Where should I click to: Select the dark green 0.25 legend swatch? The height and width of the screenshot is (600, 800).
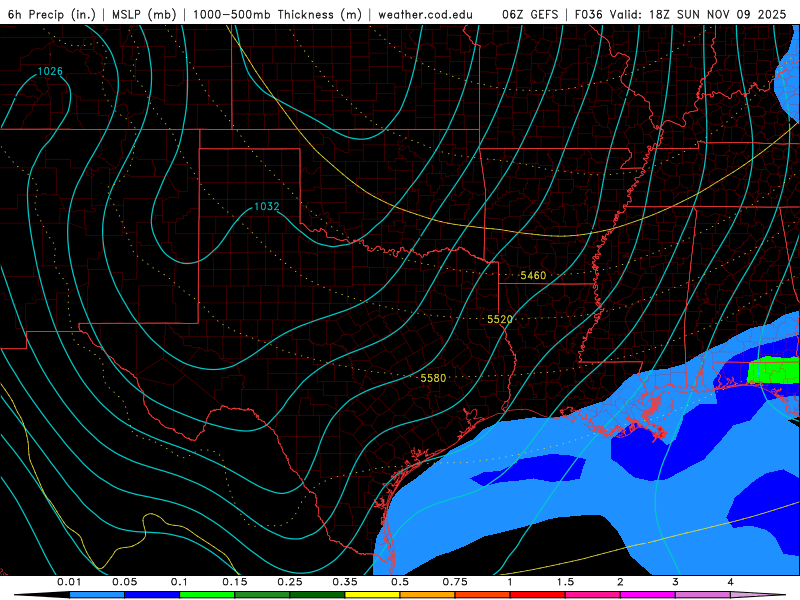tap(317, 595)
